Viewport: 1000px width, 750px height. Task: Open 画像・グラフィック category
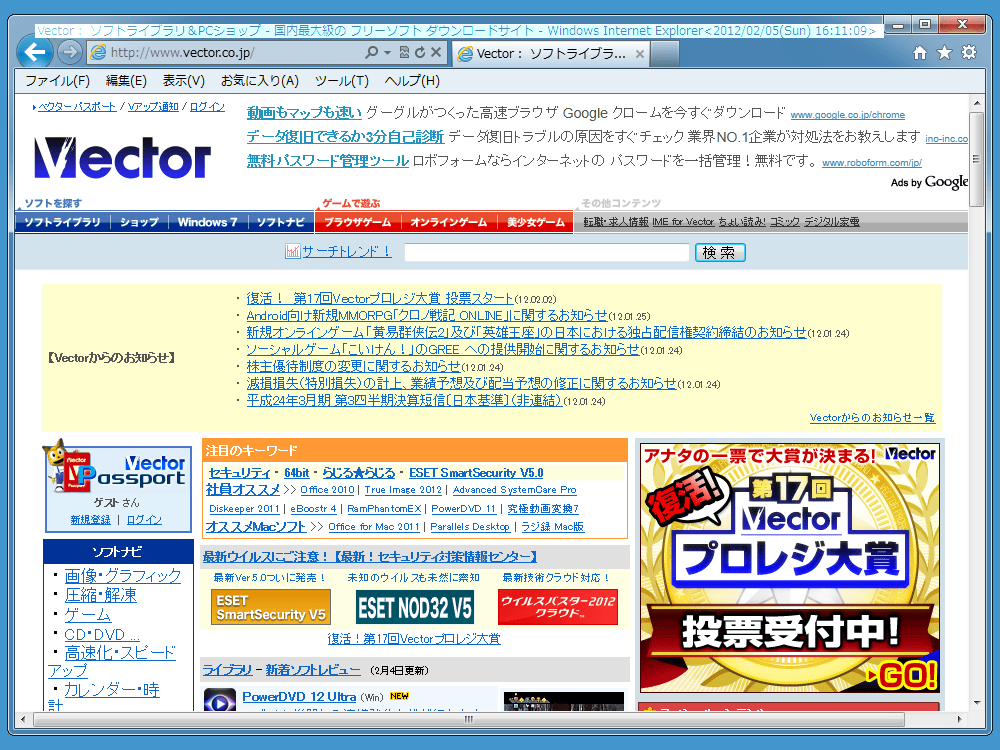point(122,576)
